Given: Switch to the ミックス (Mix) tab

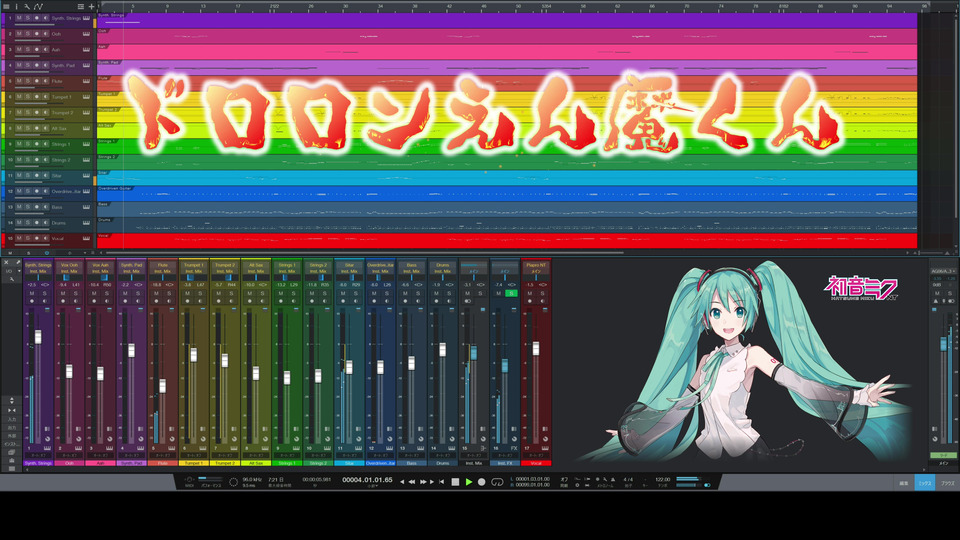Looking at the screenshot, I should (925, 483).
